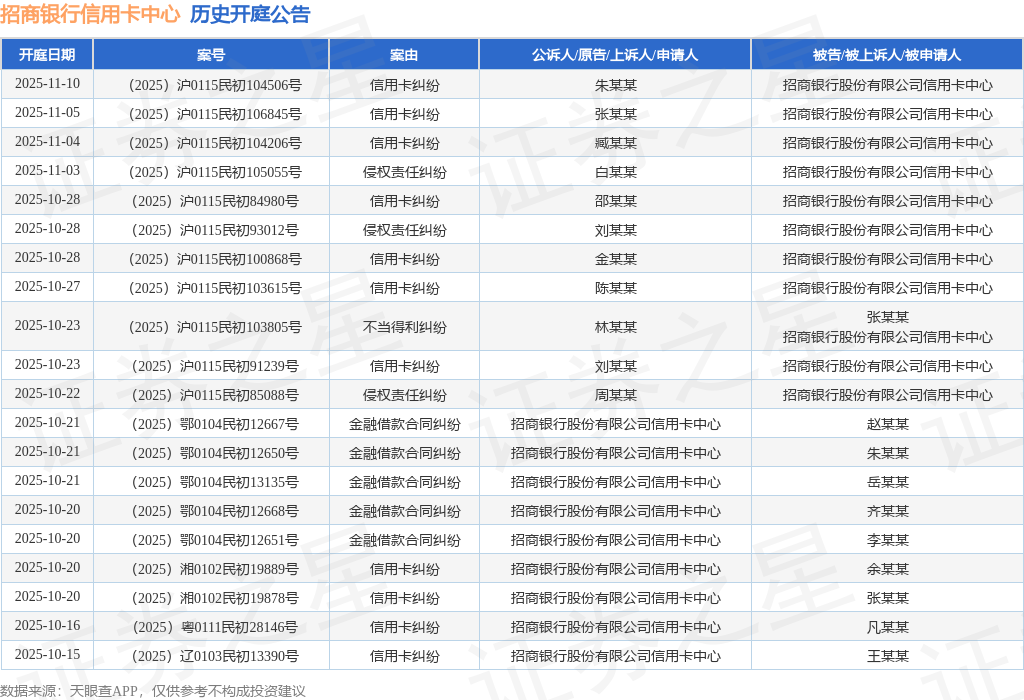
Task: Click plaintiff 林某某
Action: [615, 327]
